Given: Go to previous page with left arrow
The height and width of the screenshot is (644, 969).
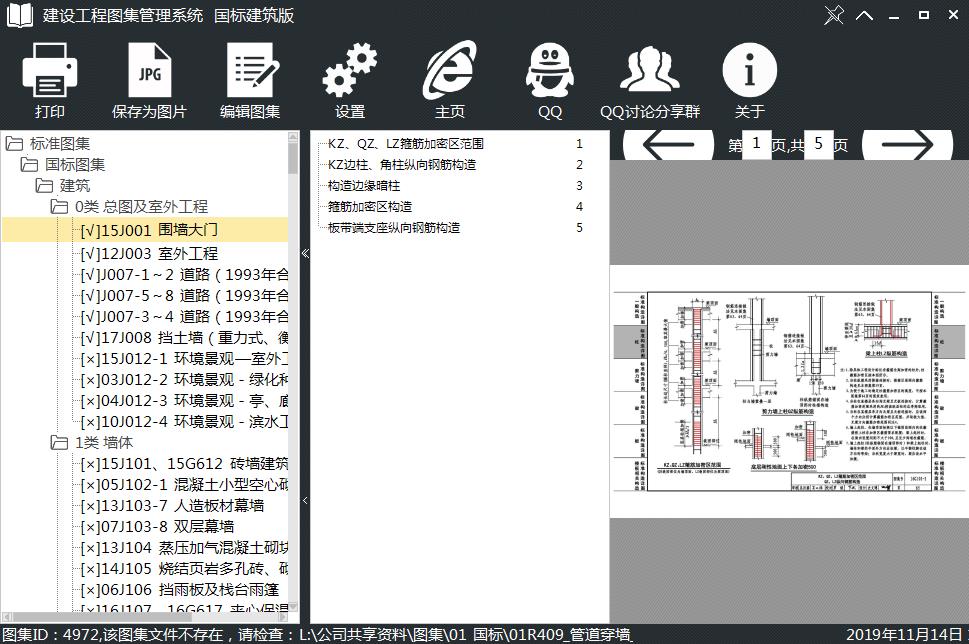Looking at the screenshot, I should coord(668,145).
